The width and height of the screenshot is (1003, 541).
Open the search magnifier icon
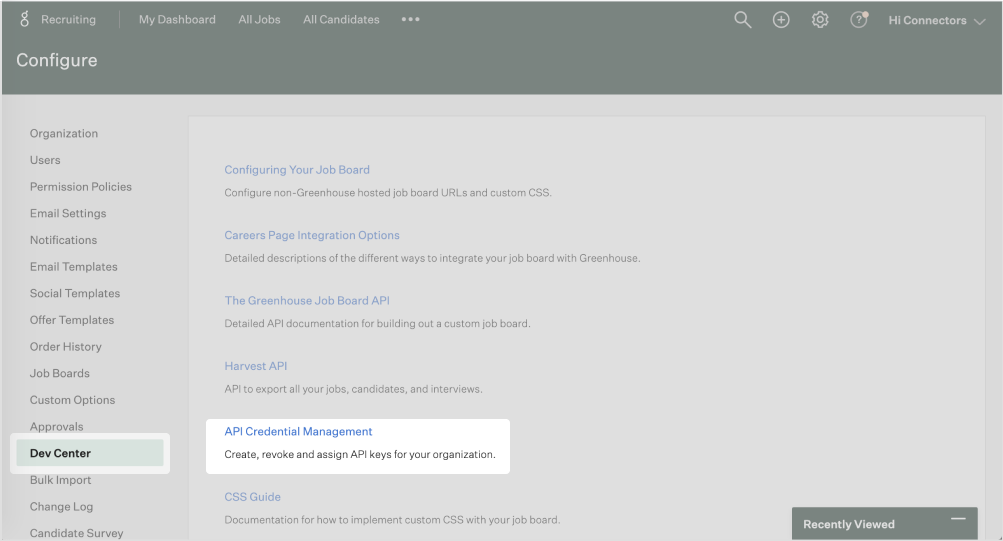[743, 20]
